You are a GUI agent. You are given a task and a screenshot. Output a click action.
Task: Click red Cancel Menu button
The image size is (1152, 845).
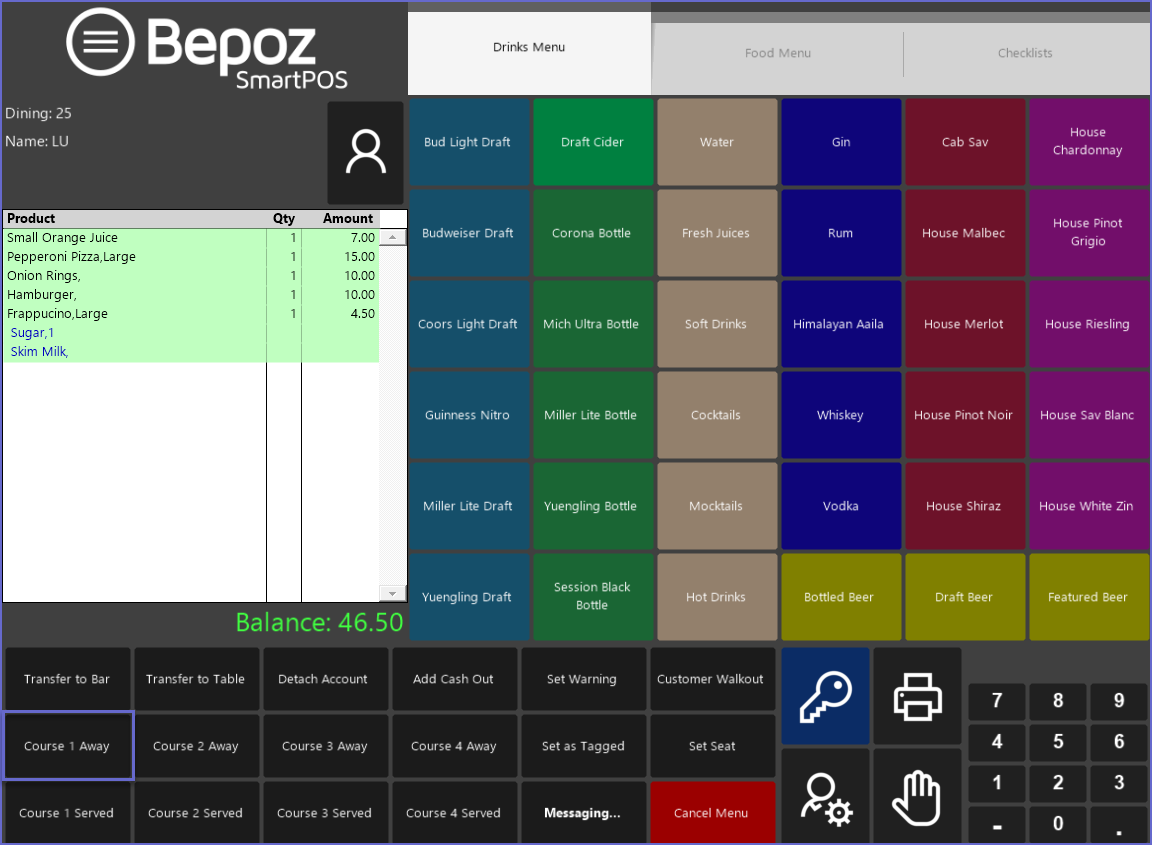[711, 813]
